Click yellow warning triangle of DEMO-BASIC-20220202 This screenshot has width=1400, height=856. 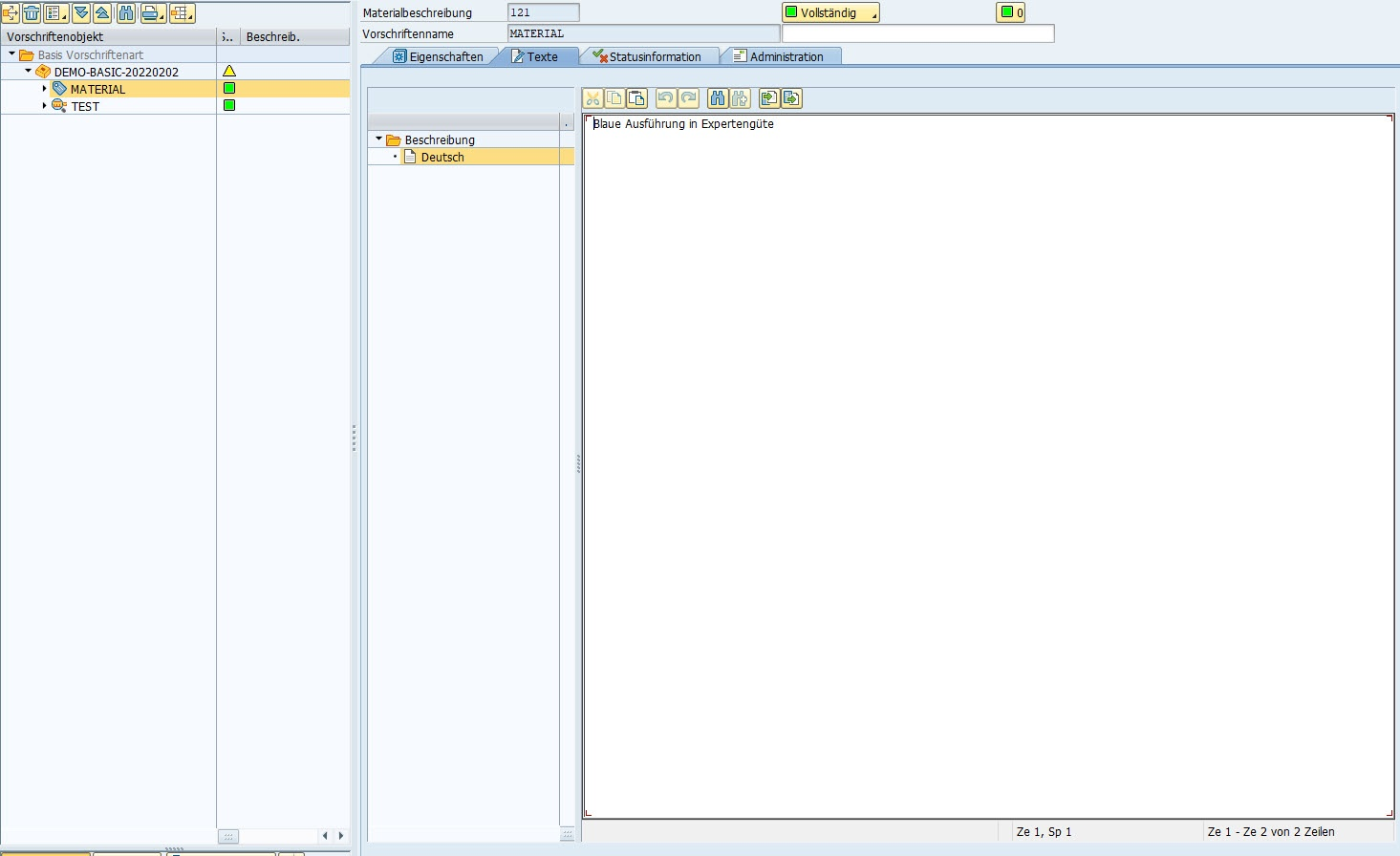(x=229, y=71)
